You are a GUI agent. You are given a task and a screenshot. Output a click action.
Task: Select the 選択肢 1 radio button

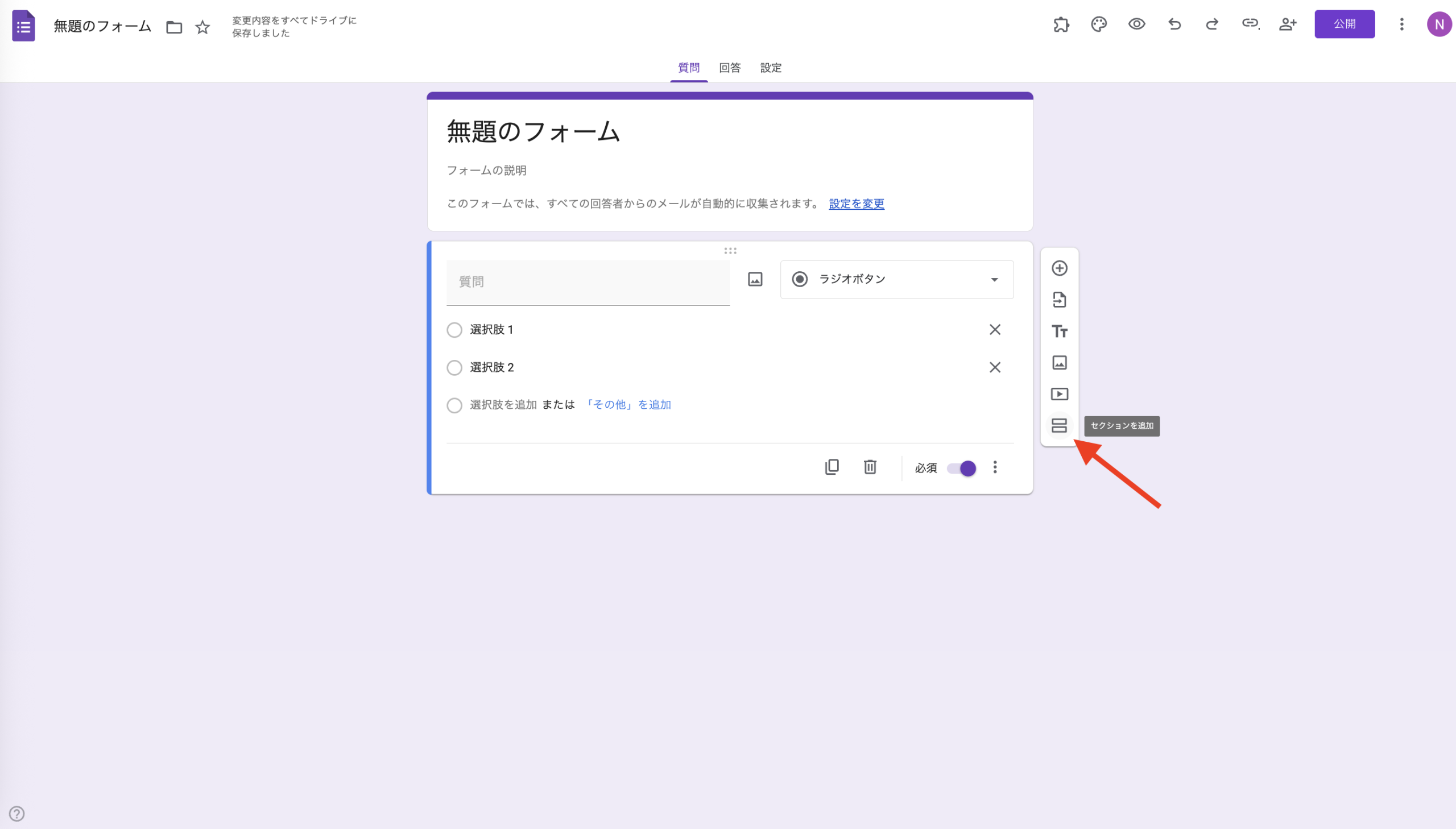(x=454, y=330)
